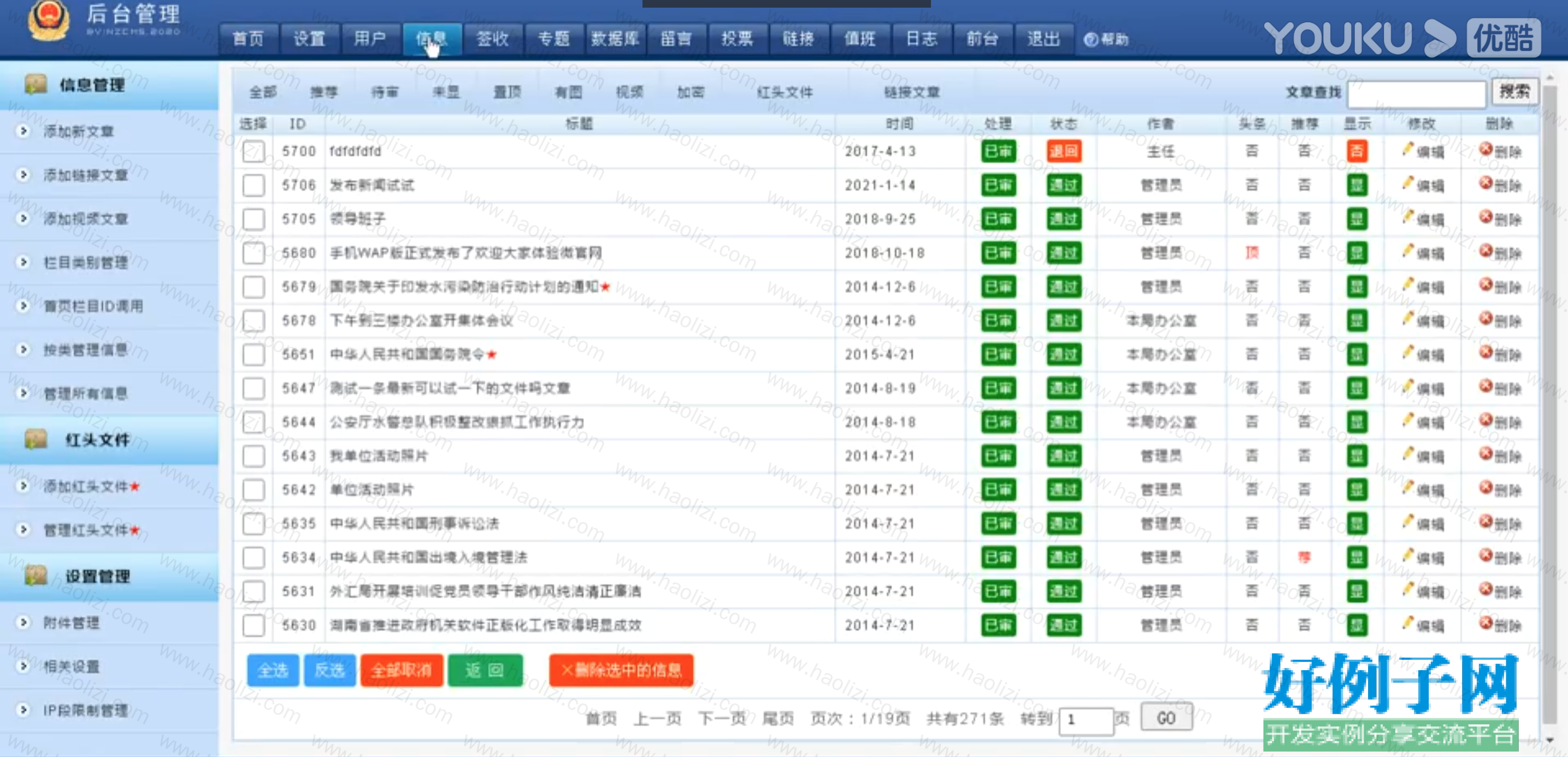Click the national emblem logo icon
Viewport: 1568px width, 757px height.
point(48,20)
